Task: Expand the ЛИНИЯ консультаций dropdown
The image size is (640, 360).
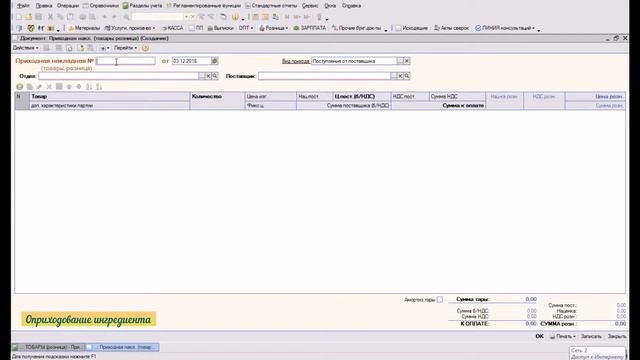Action: pyautogui.click(x=505, y=28)
